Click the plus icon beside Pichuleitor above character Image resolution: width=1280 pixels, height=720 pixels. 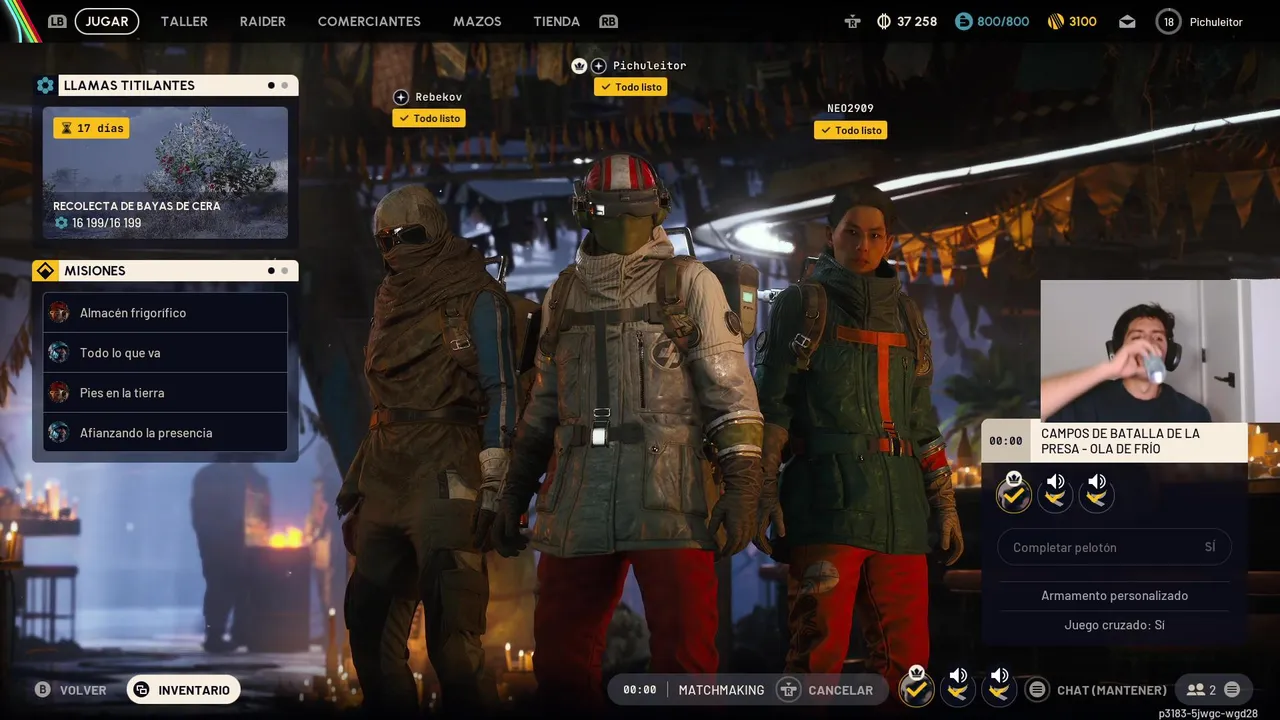click(x=599, y=66)
